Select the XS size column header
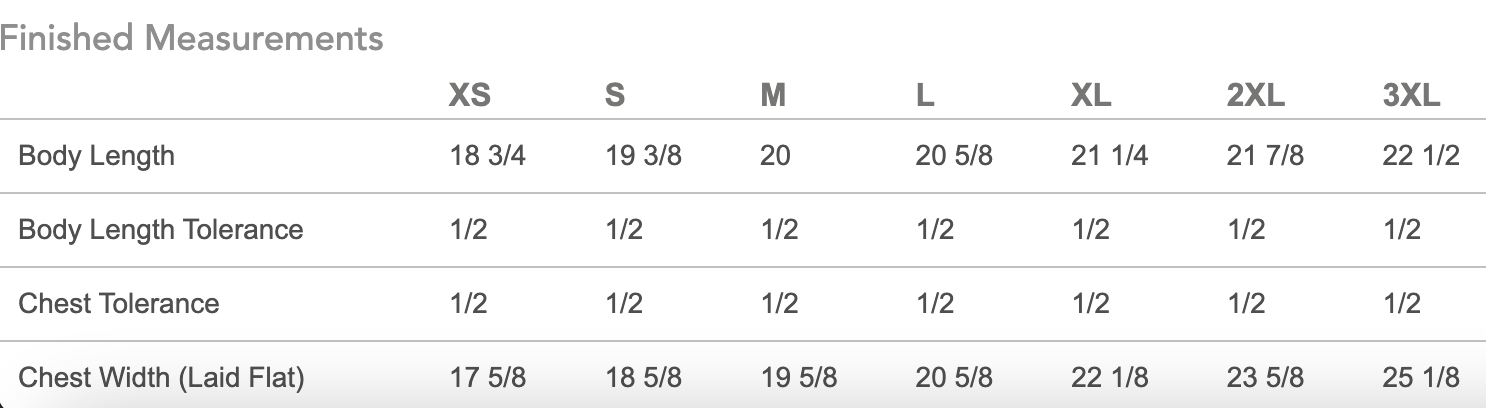 [469, 96]
